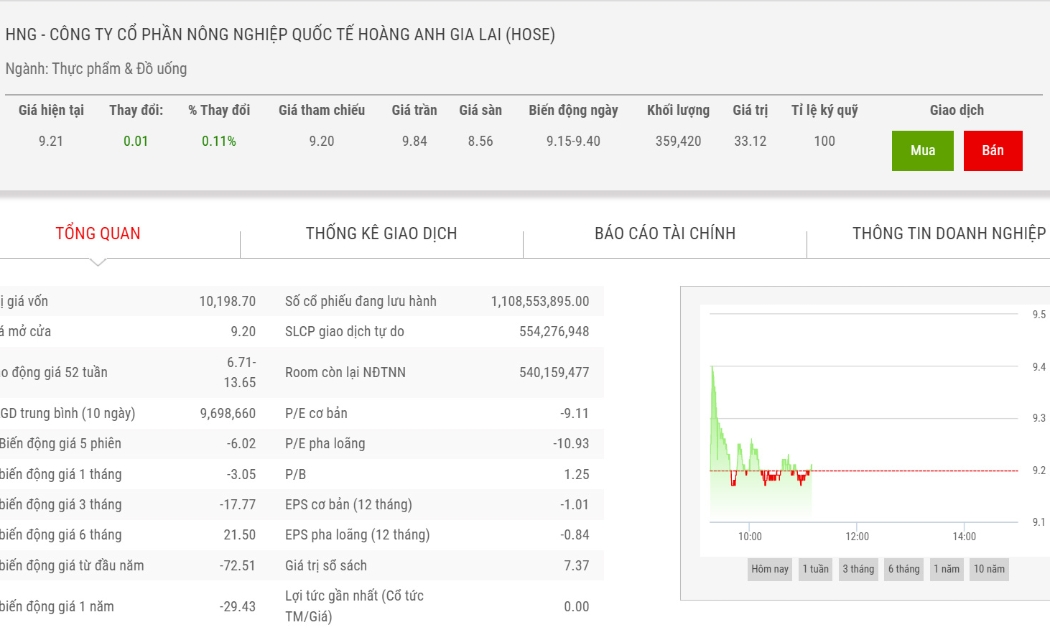Click the P/E pha loãng value -10.93

point(571,443)
